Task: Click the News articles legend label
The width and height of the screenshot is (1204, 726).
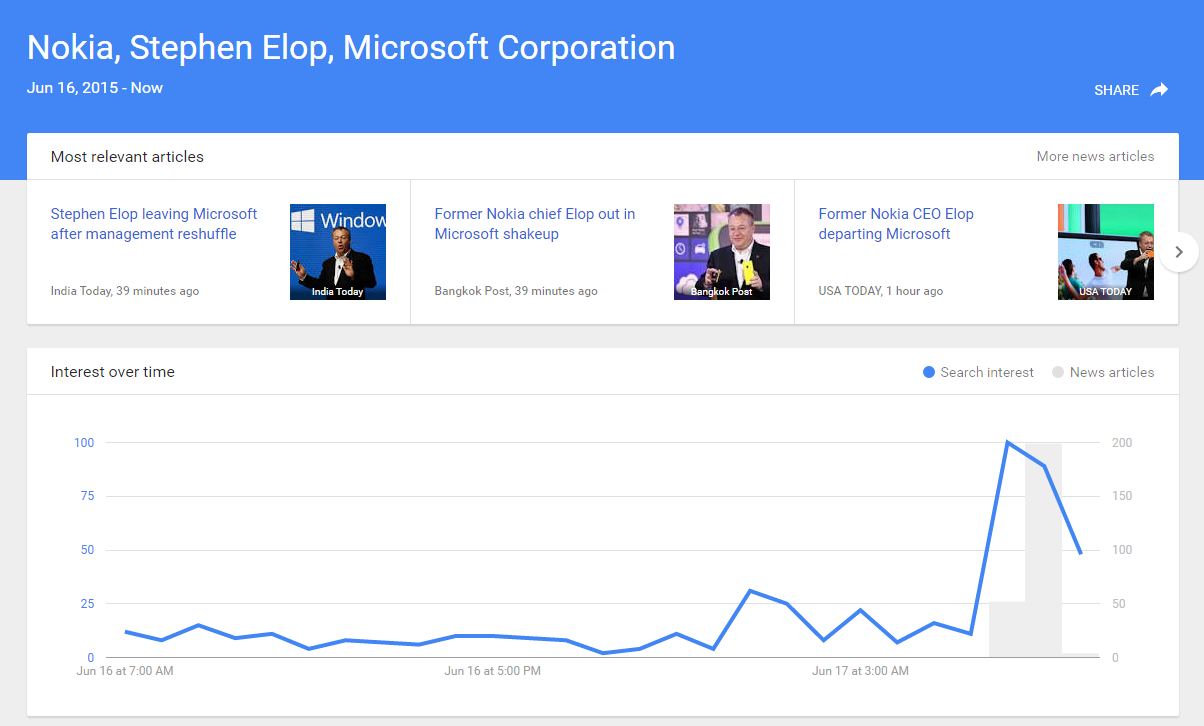Action: point(1112,372)
